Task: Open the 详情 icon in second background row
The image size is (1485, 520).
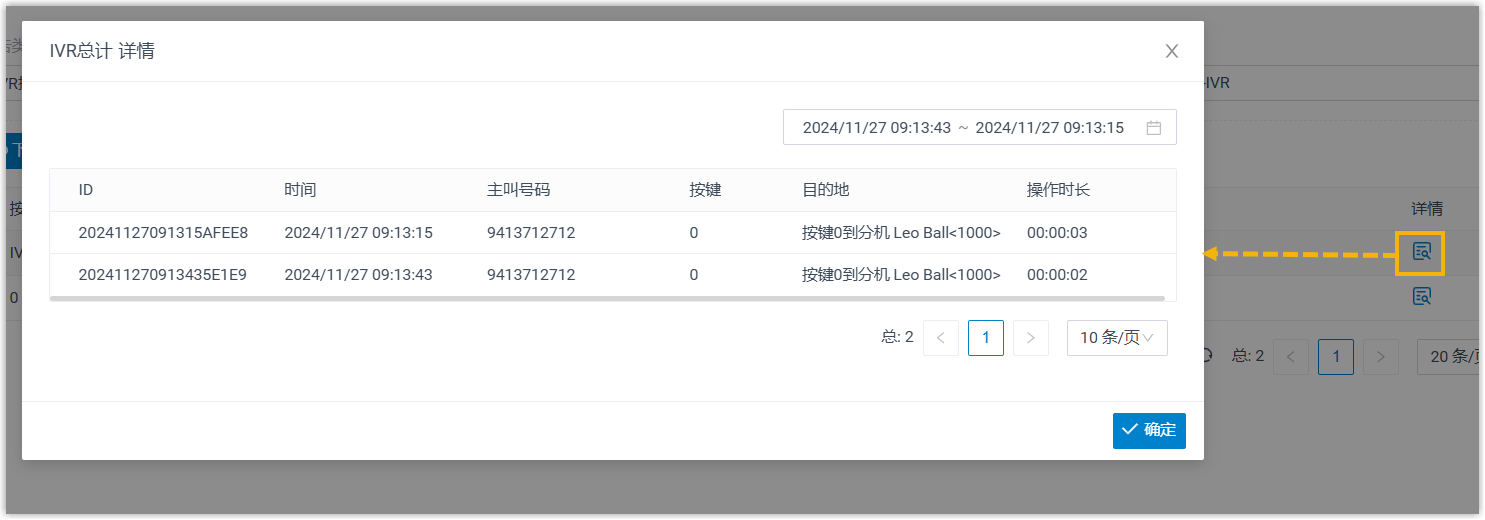Action: coord(1421,296)
